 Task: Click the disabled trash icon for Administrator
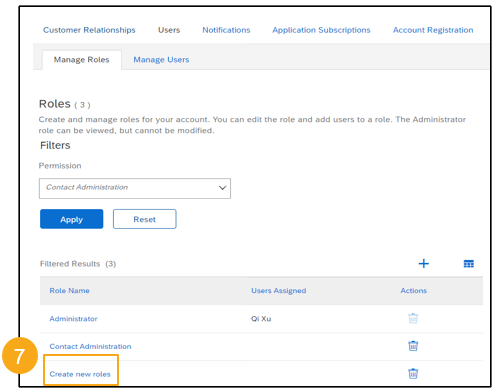pyautogui.click(x=413, y=318)
